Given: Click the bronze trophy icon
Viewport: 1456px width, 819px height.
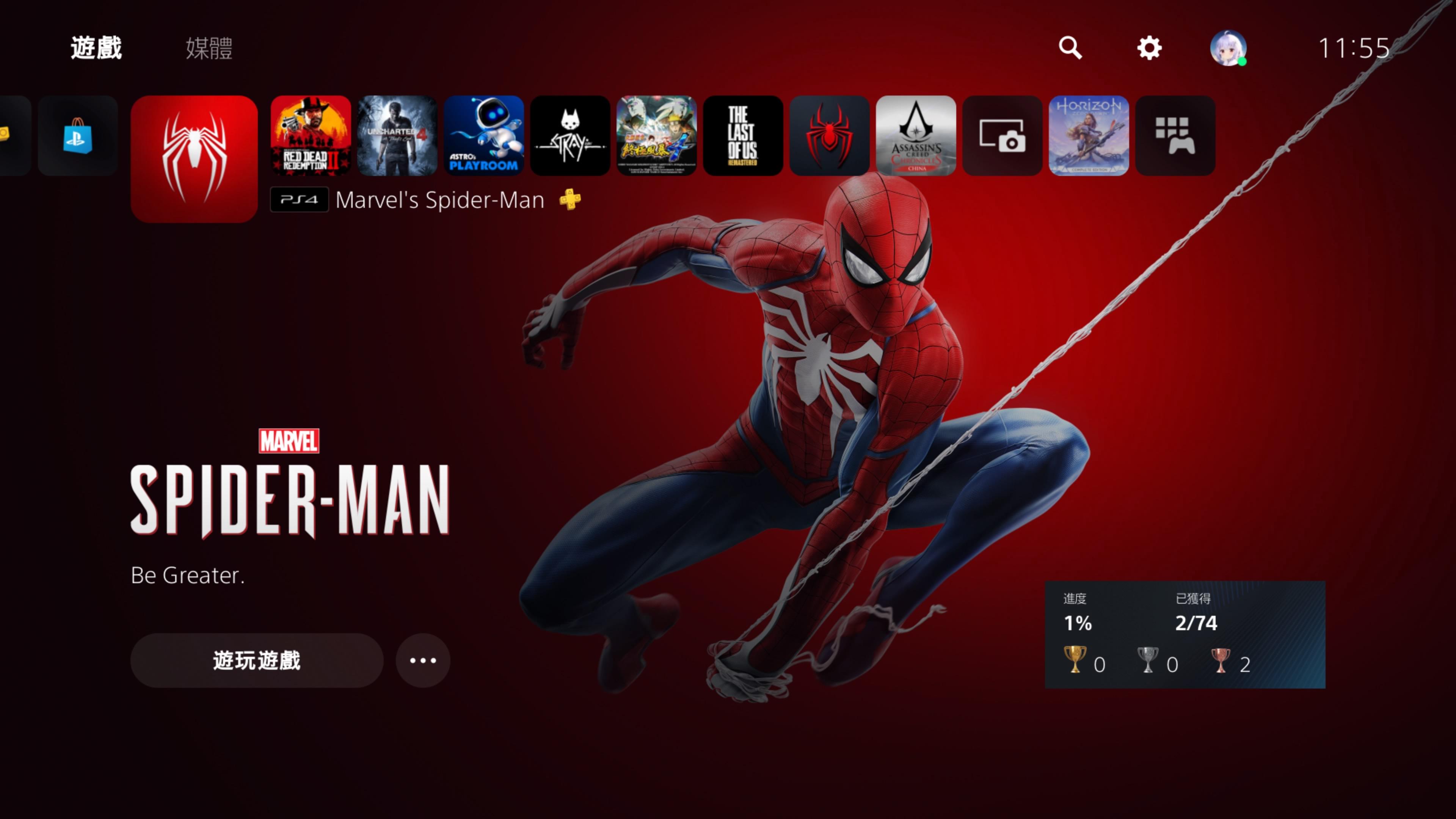Looking at the screenshot, I should coord(1220,660).
